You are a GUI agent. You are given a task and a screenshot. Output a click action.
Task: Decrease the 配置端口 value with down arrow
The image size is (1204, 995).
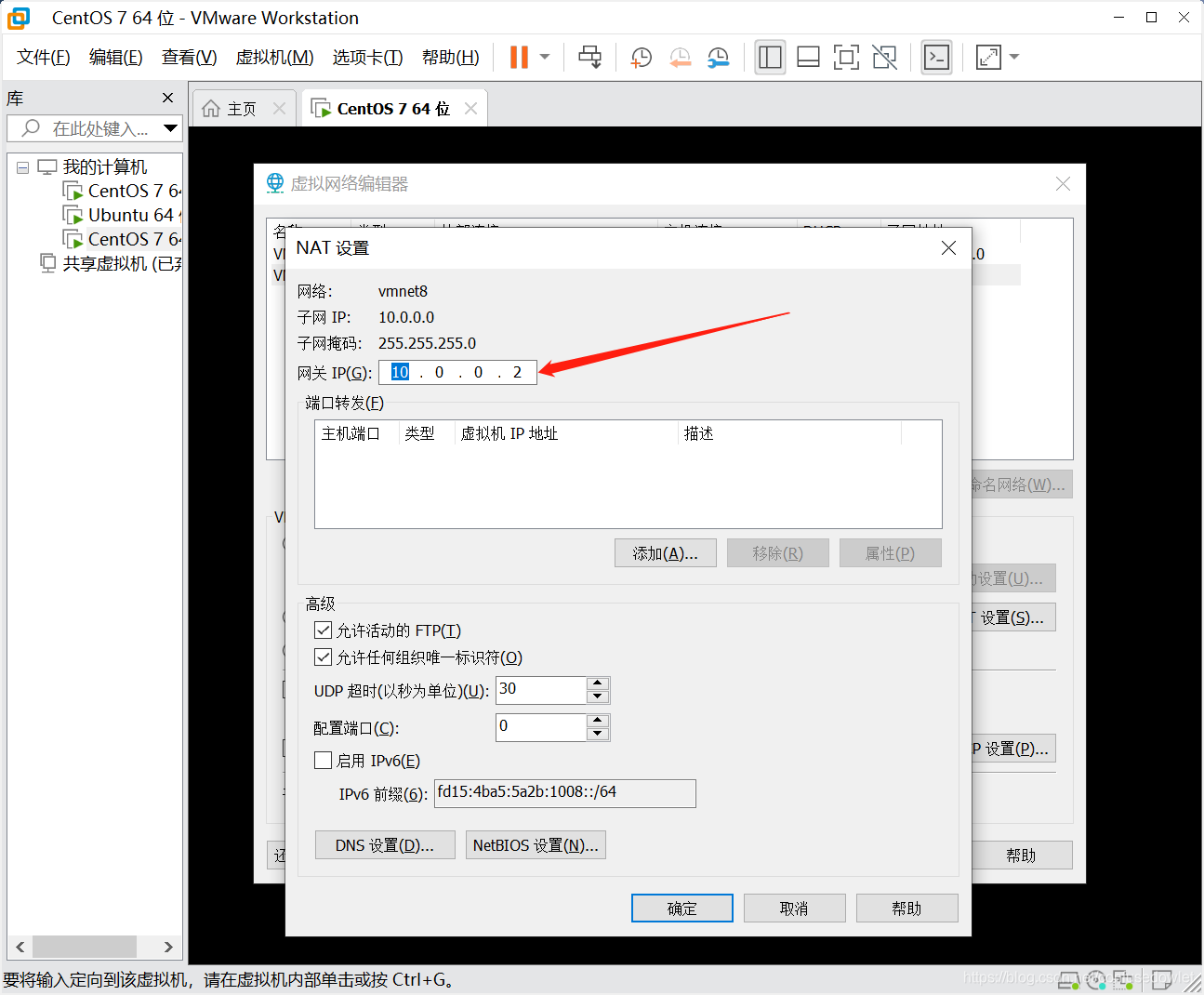pyautogui.click(x=599, y=734)
